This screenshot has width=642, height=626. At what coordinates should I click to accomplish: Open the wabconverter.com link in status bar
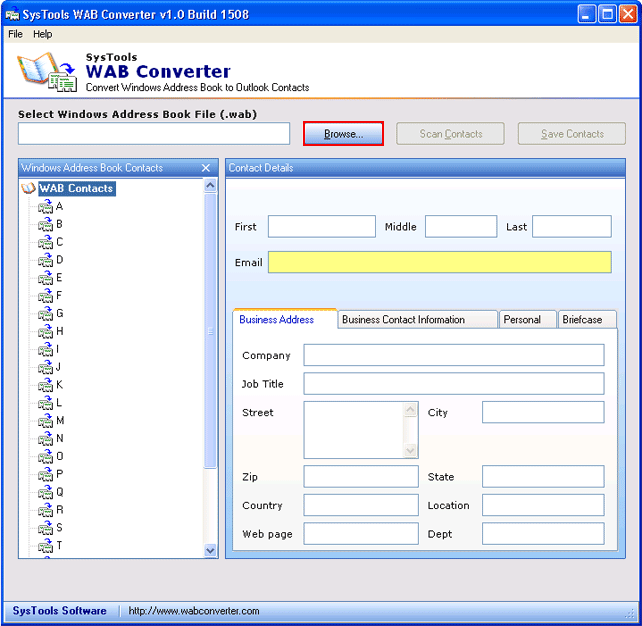tap(194, 611)
